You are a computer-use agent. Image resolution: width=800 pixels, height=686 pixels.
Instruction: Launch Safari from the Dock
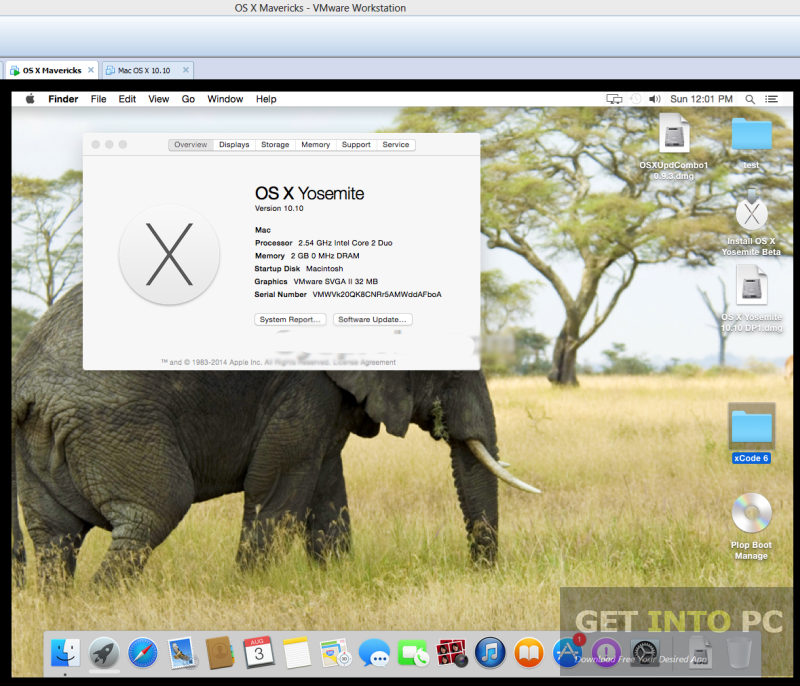(x=143, y=653)
